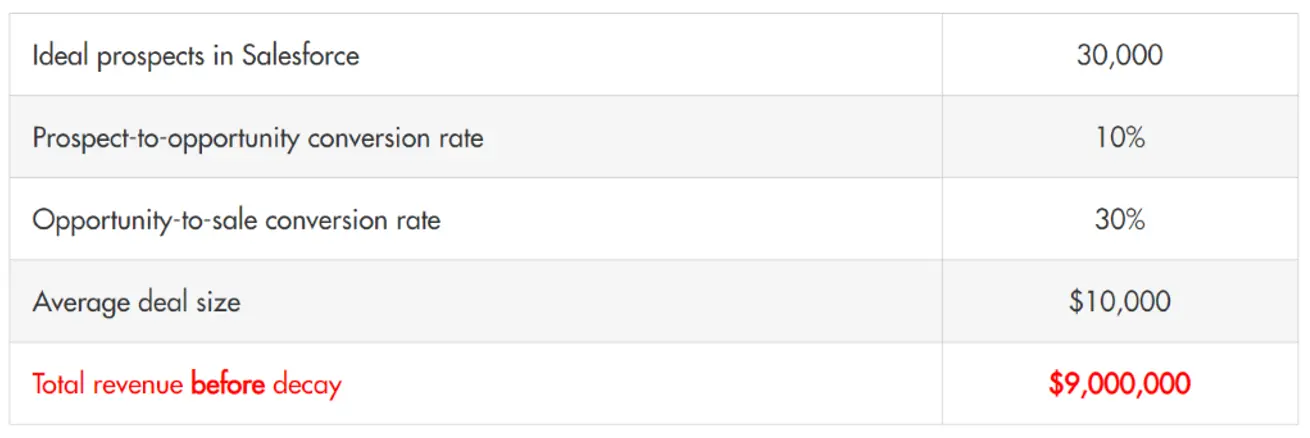Click the 'Average deal size' label
1310x438 pixels.
click(137, 301)
